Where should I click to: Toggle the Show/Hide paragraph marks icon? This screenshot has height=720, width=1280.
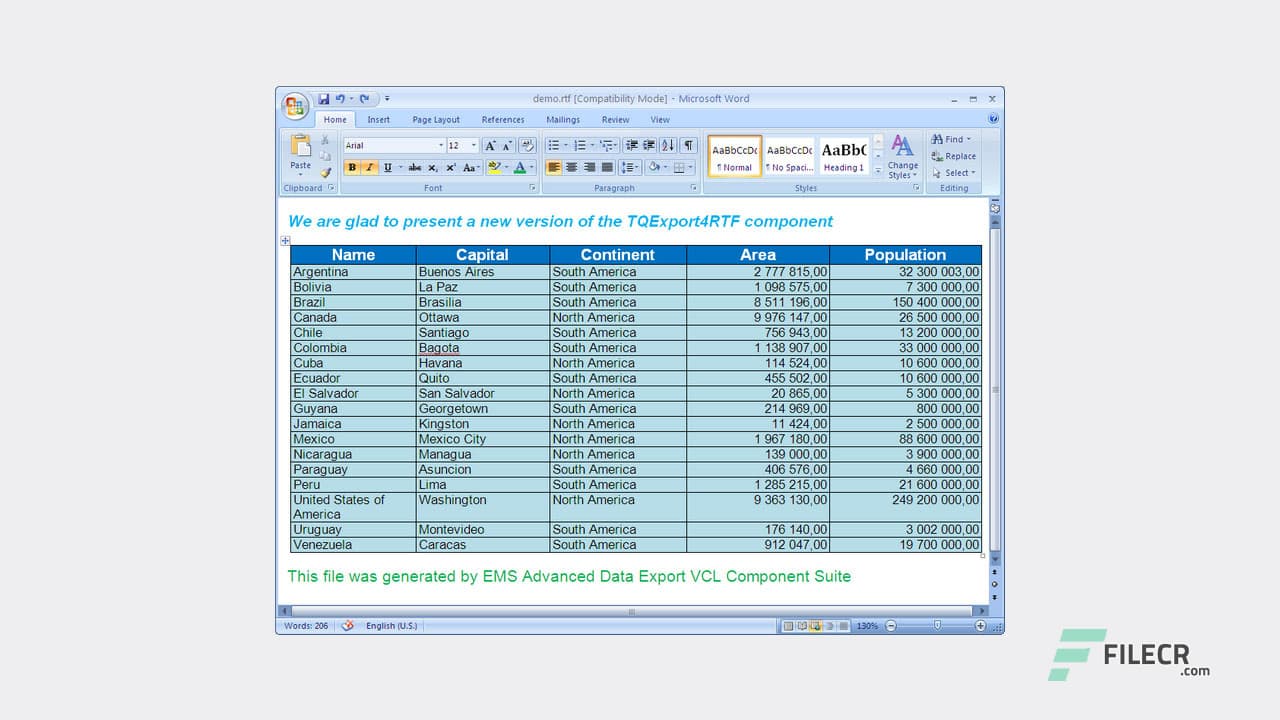pos(689,146)
